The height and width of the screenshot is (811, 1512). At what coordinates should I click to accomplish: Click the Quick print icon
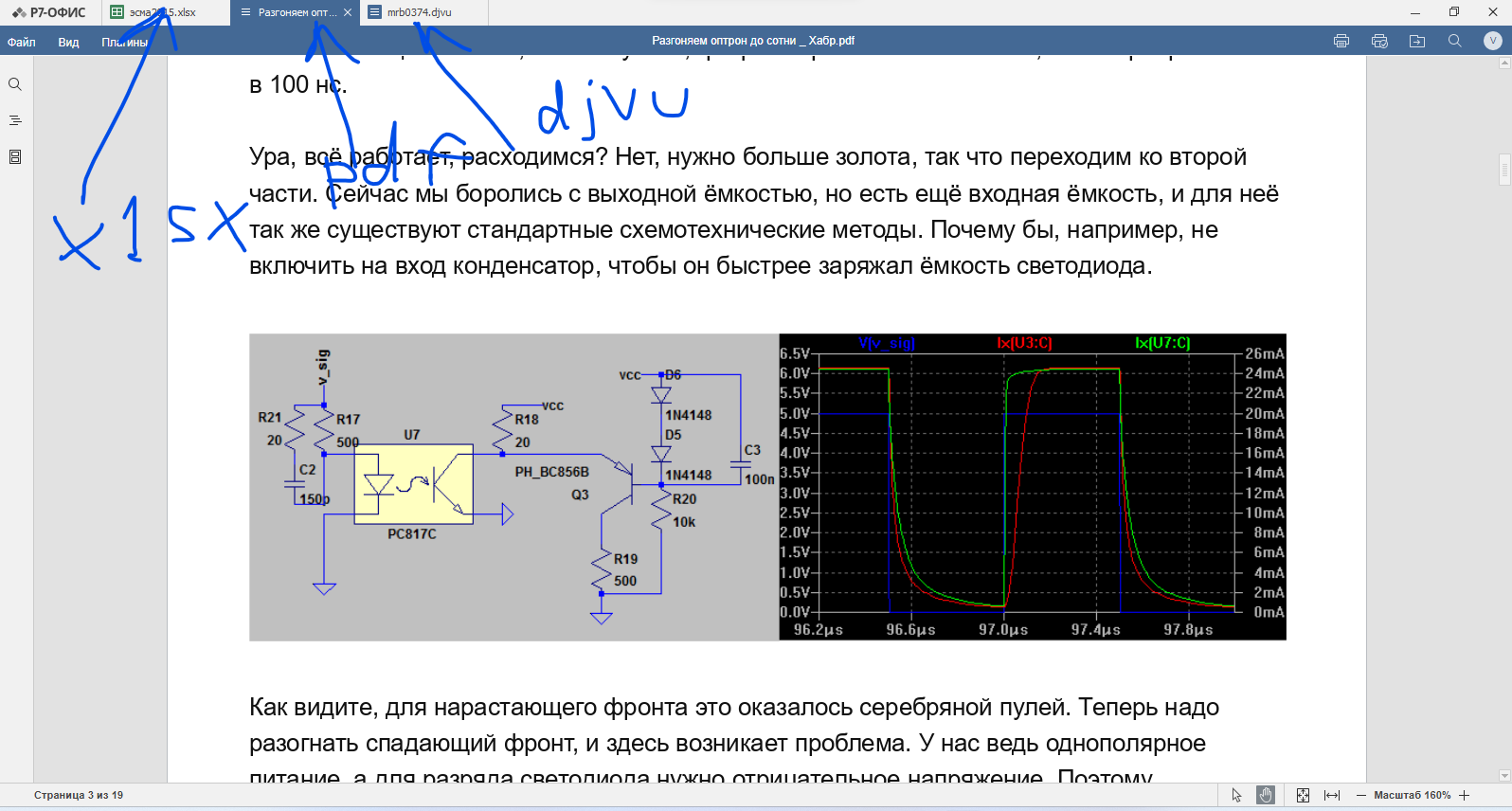(x=1379, y=41)
